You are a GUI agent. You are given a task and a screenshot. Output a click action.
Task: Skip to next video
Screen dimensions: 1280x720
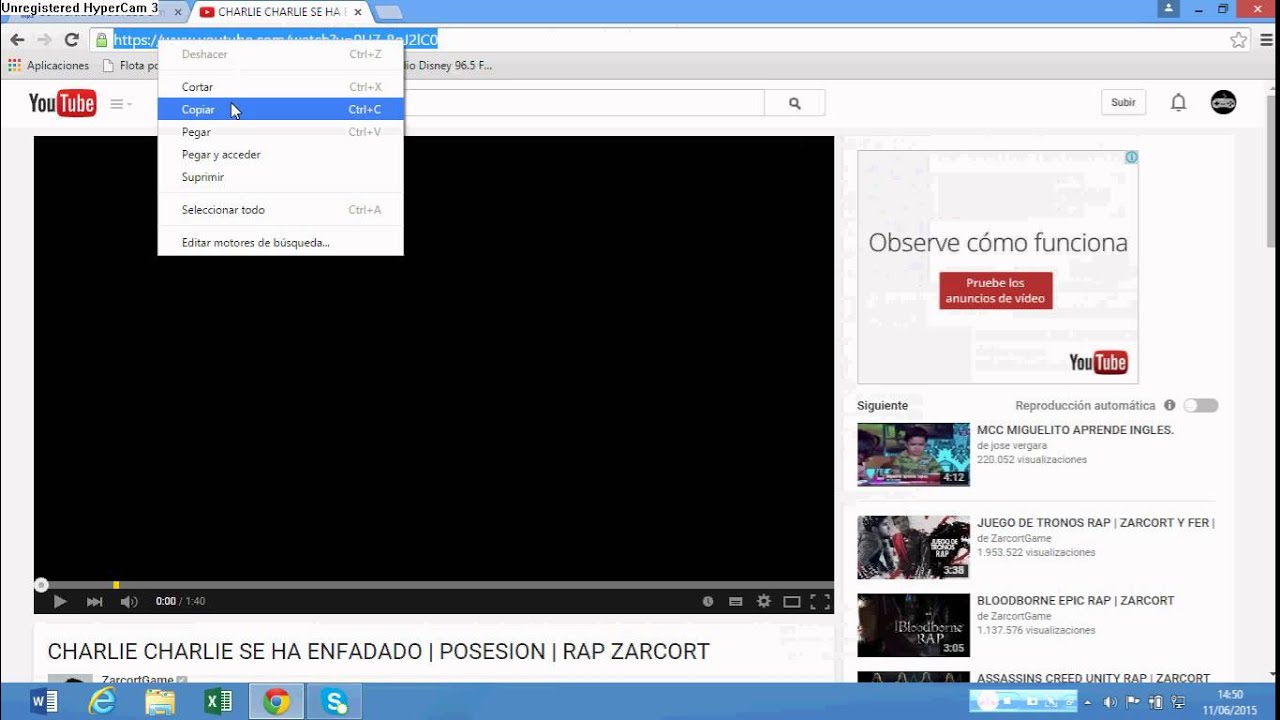[x=94, y=601]
